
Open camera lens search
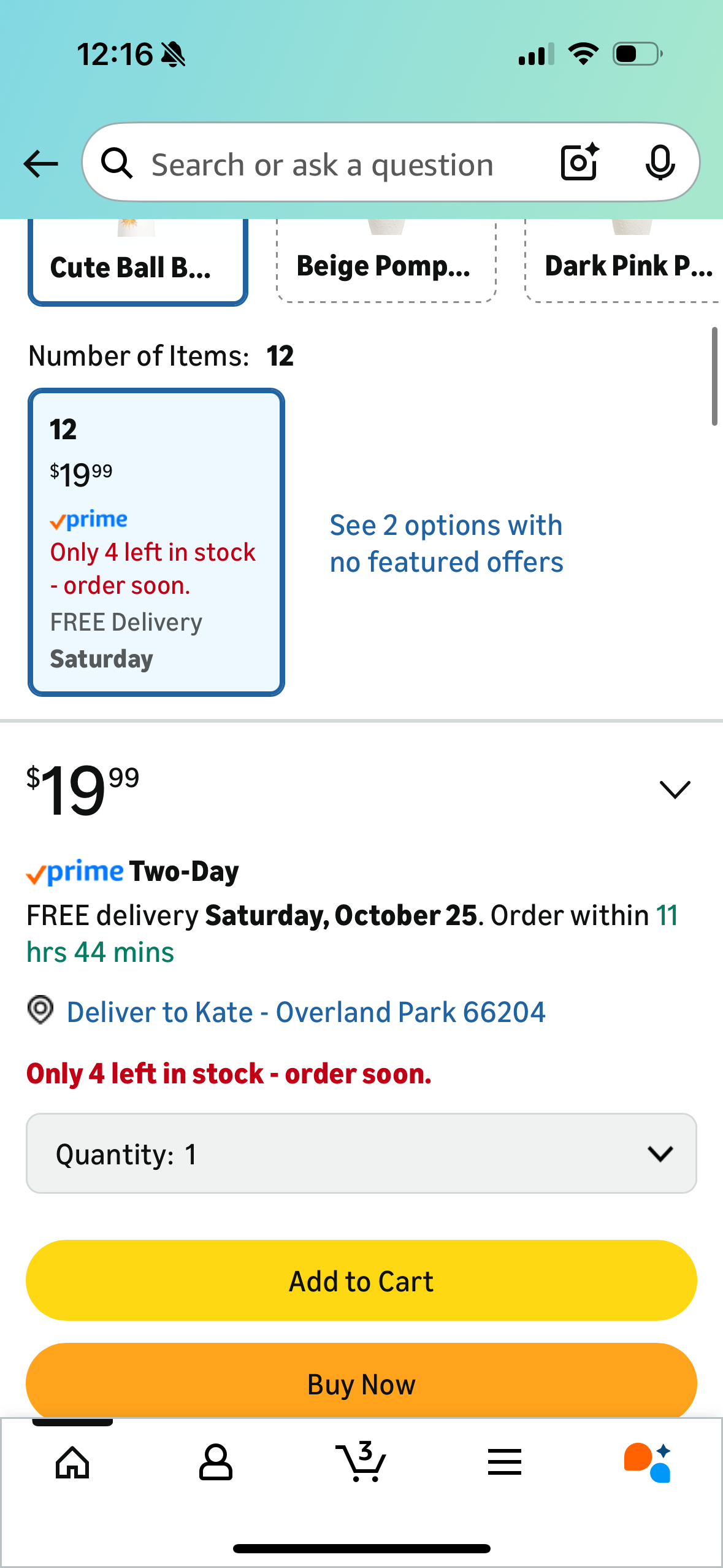[580, 163]
